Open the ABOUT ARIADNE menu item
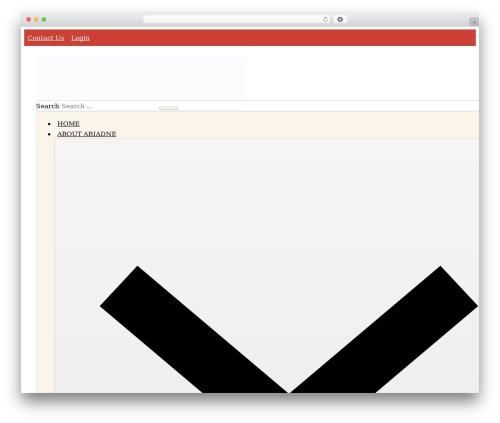 (87, 134)
